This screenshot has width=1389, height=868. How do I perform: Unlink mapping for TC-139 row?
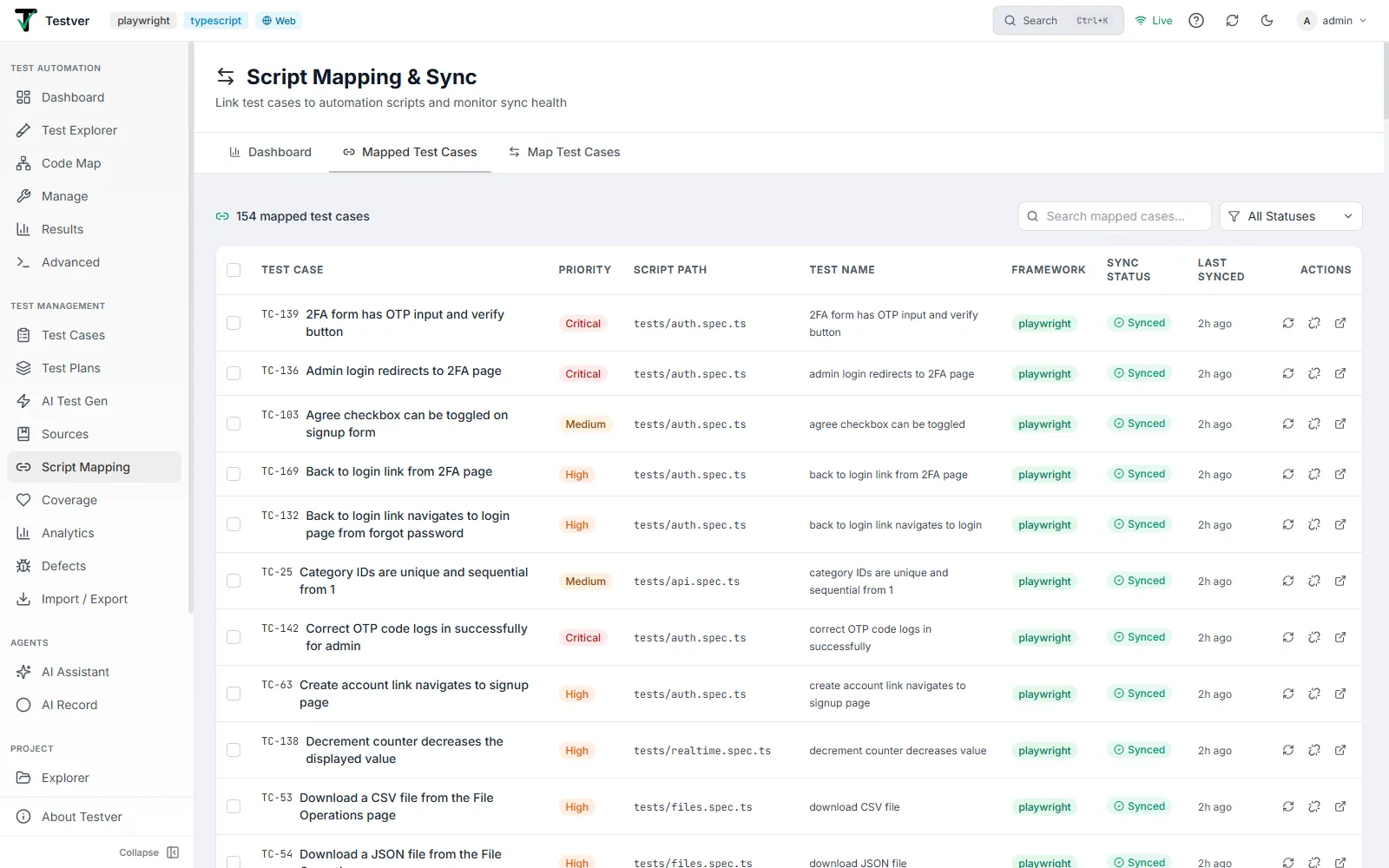pyautogui.click(x=1314, y=323)
